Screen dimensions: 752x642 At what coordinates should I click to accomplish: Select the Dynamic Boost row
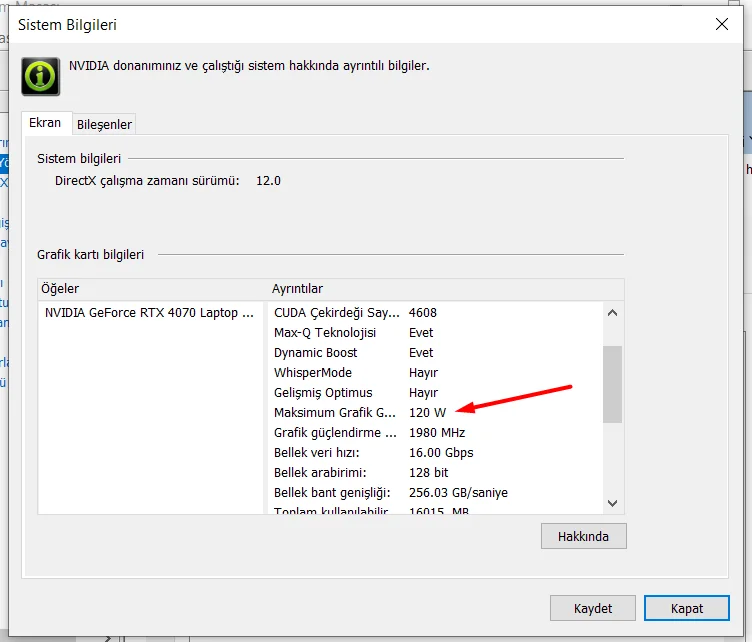[x=435, y=353]
